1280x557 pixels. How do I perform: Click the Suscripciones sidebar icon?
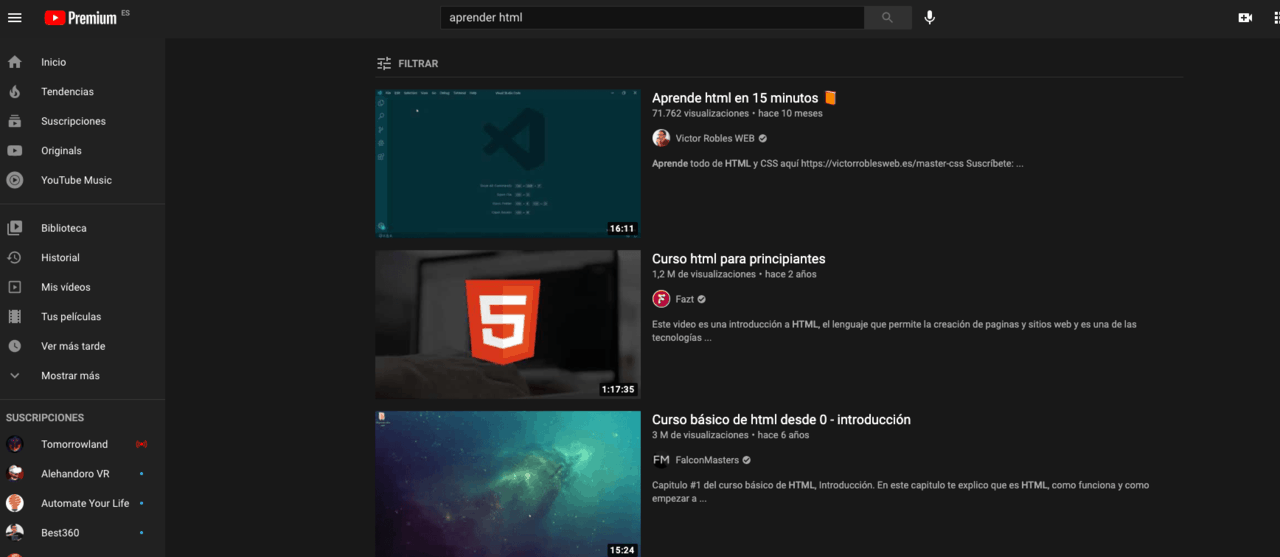click(x=15, y=121)
